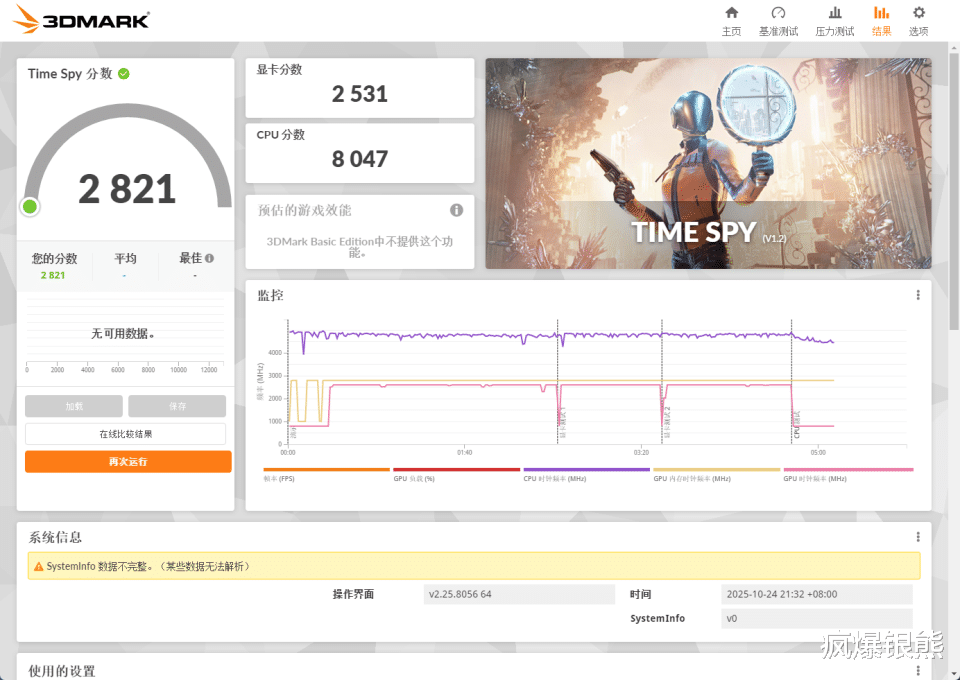Screen dimensions: 960x680
Task: Toggle CPU 时钟频率 purple legend
Action: pos(586,474)
